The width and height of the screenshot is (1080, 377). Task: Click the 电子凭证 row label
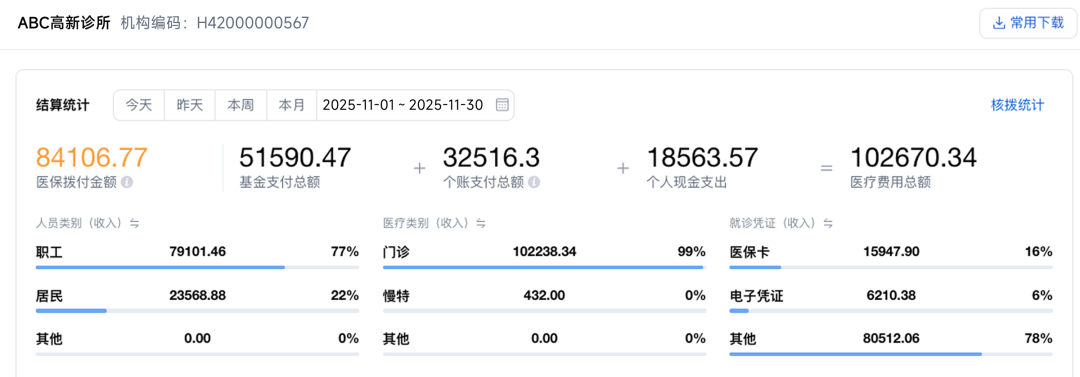(756, 296)
